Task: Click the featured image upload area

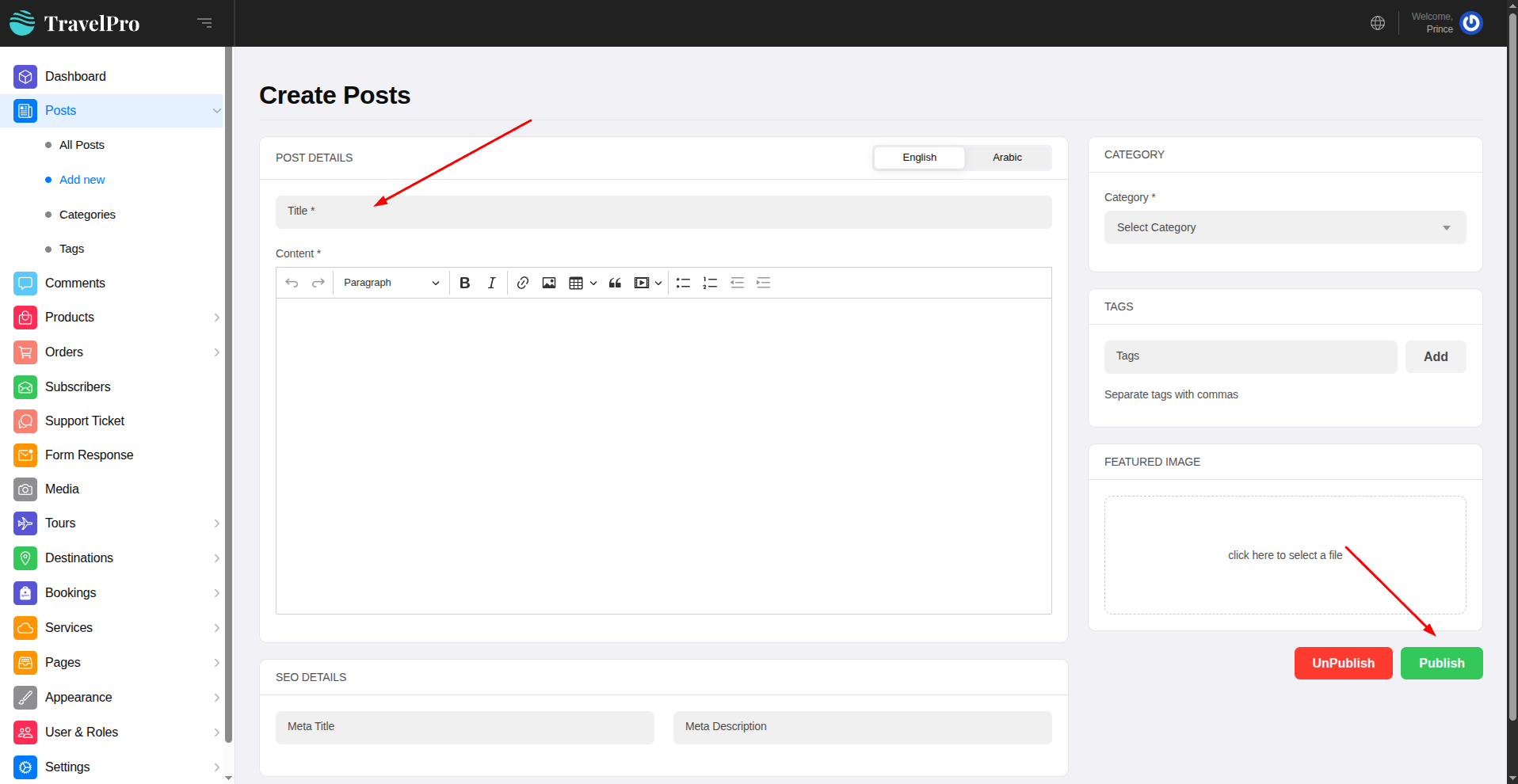Action: click(x=1285, y=555)
